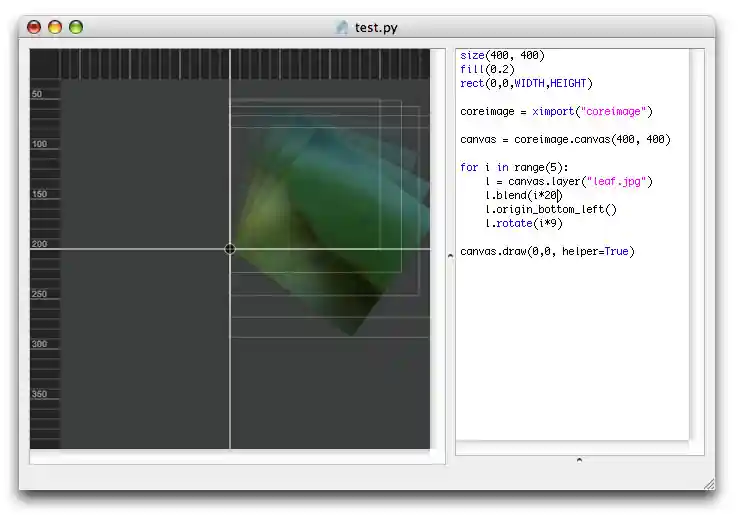Click the 200 mark on the vertical ruler
751x520 pixels.
(40, 244)
